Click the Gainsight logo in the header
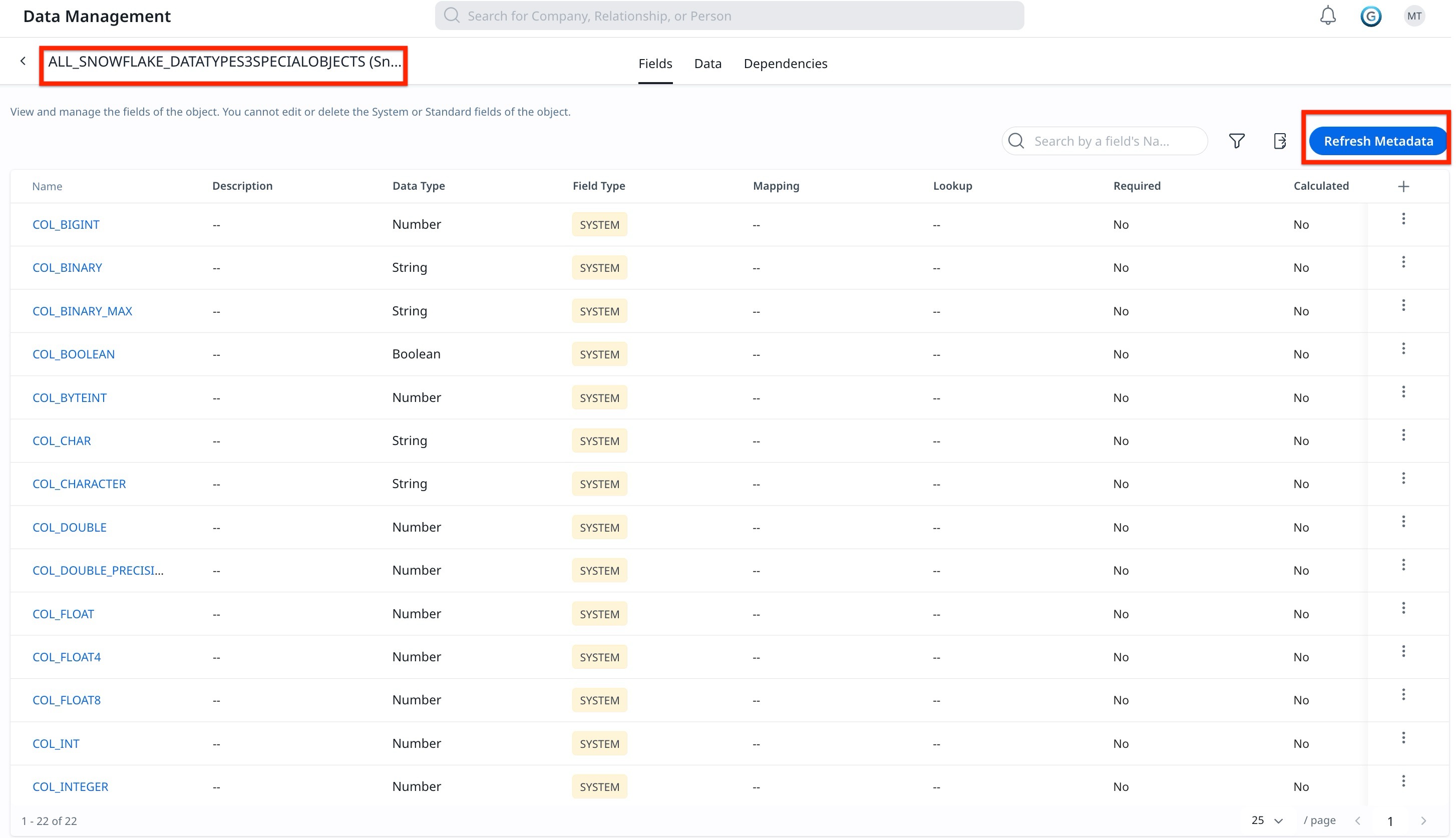Image resolution: width=1456 pixels, height=838 pixels. (1371, 16)
